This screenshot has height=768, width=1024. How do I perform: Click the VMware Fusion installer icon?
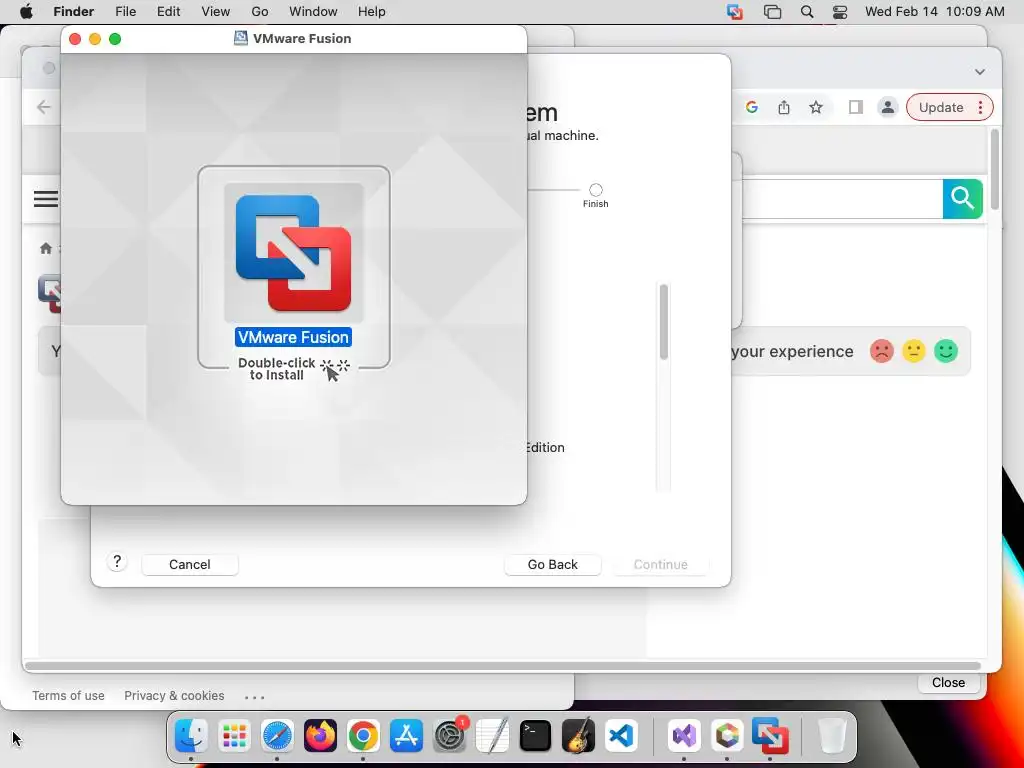(x=293, y=253)
